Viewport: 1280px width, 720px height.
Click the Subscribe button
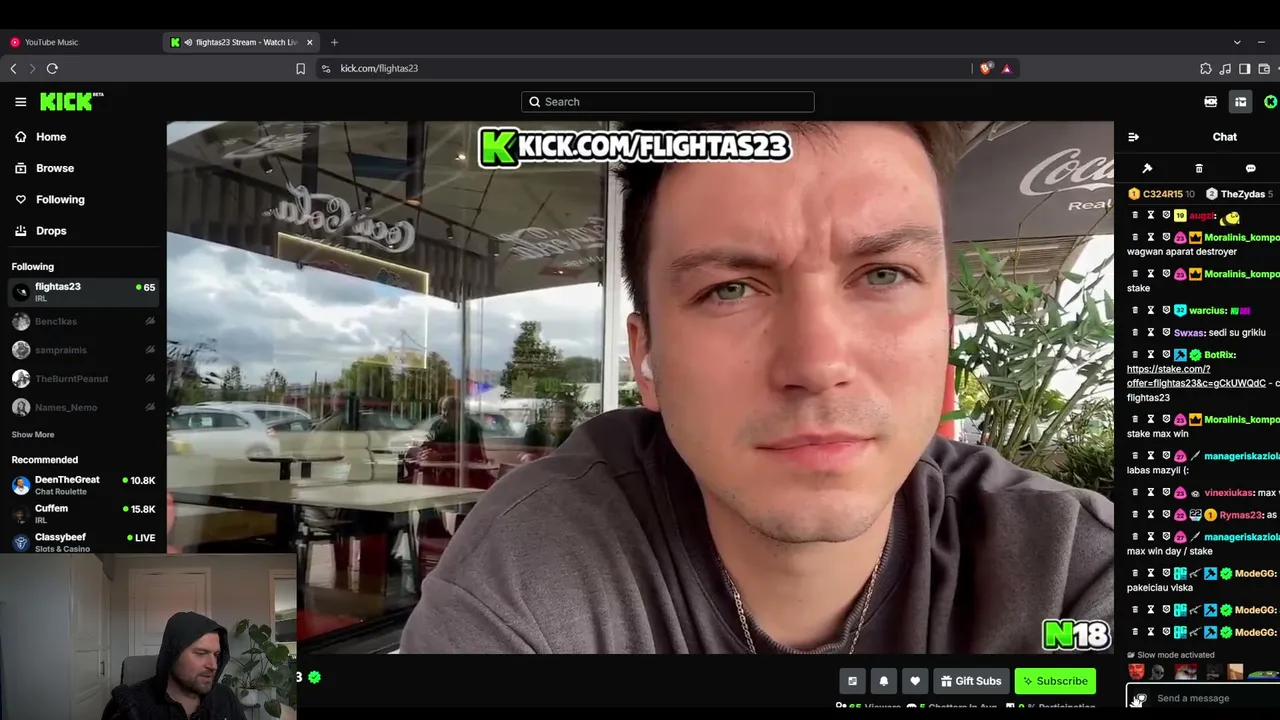tap(1055, 681)
